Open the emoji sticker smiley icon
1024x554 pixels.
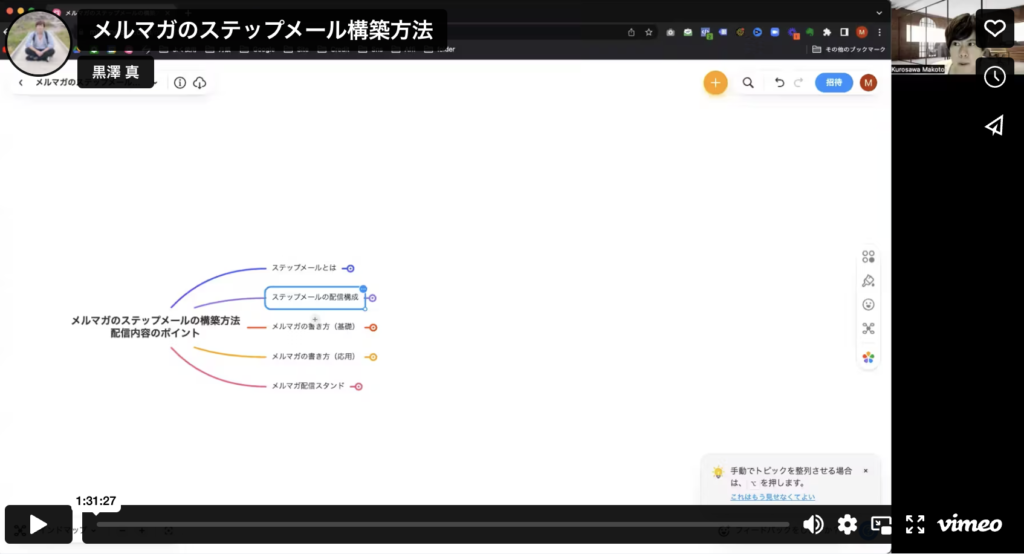[x=869, y=304]
